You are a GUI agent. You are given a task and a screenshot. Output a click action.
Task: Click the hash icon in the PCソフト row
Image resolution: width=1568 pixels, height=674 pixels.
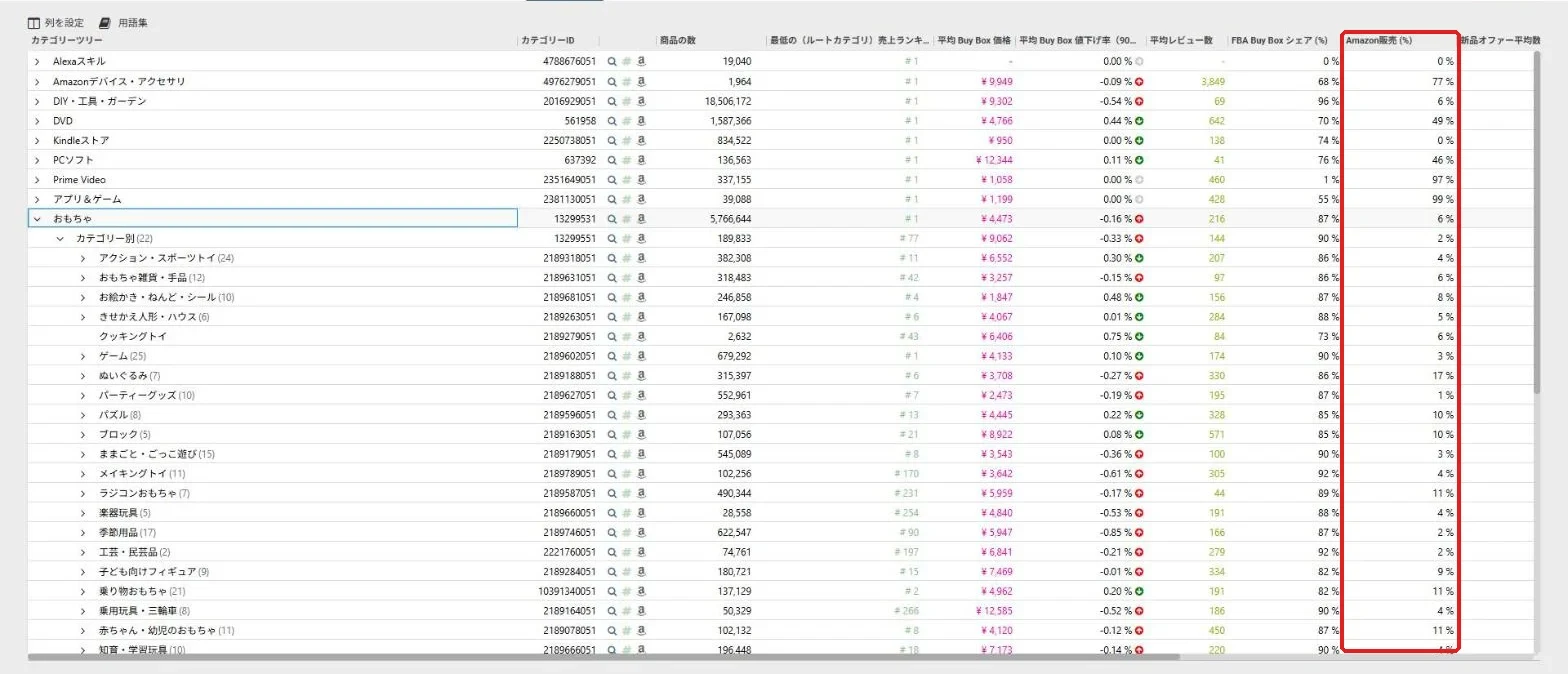click(627, 160)
